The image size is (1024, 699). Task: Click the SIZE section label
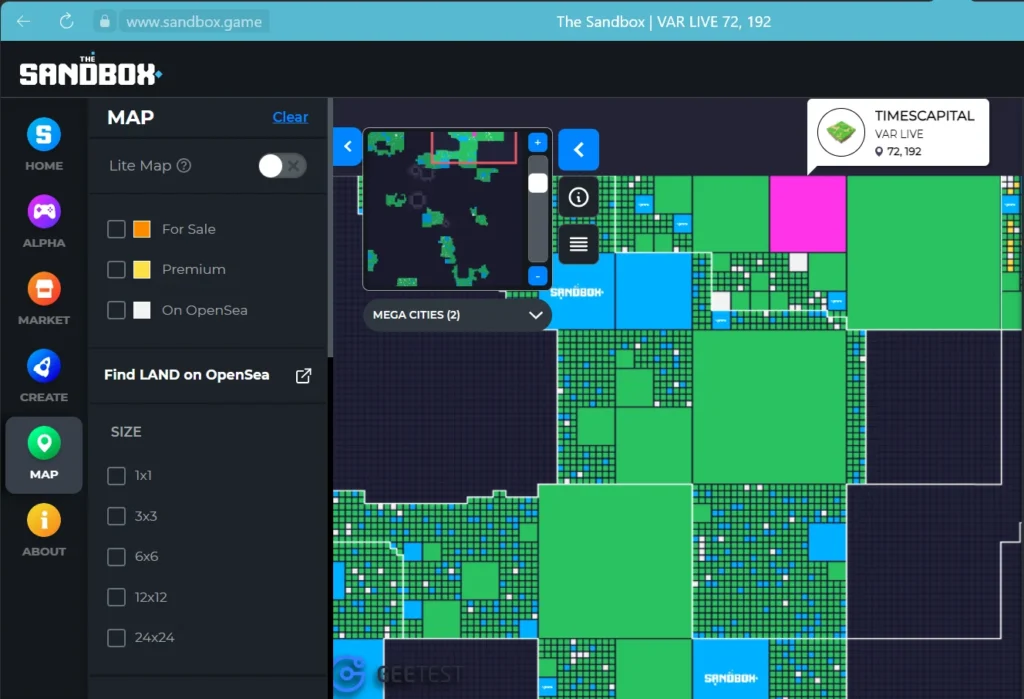coord(126,432)
